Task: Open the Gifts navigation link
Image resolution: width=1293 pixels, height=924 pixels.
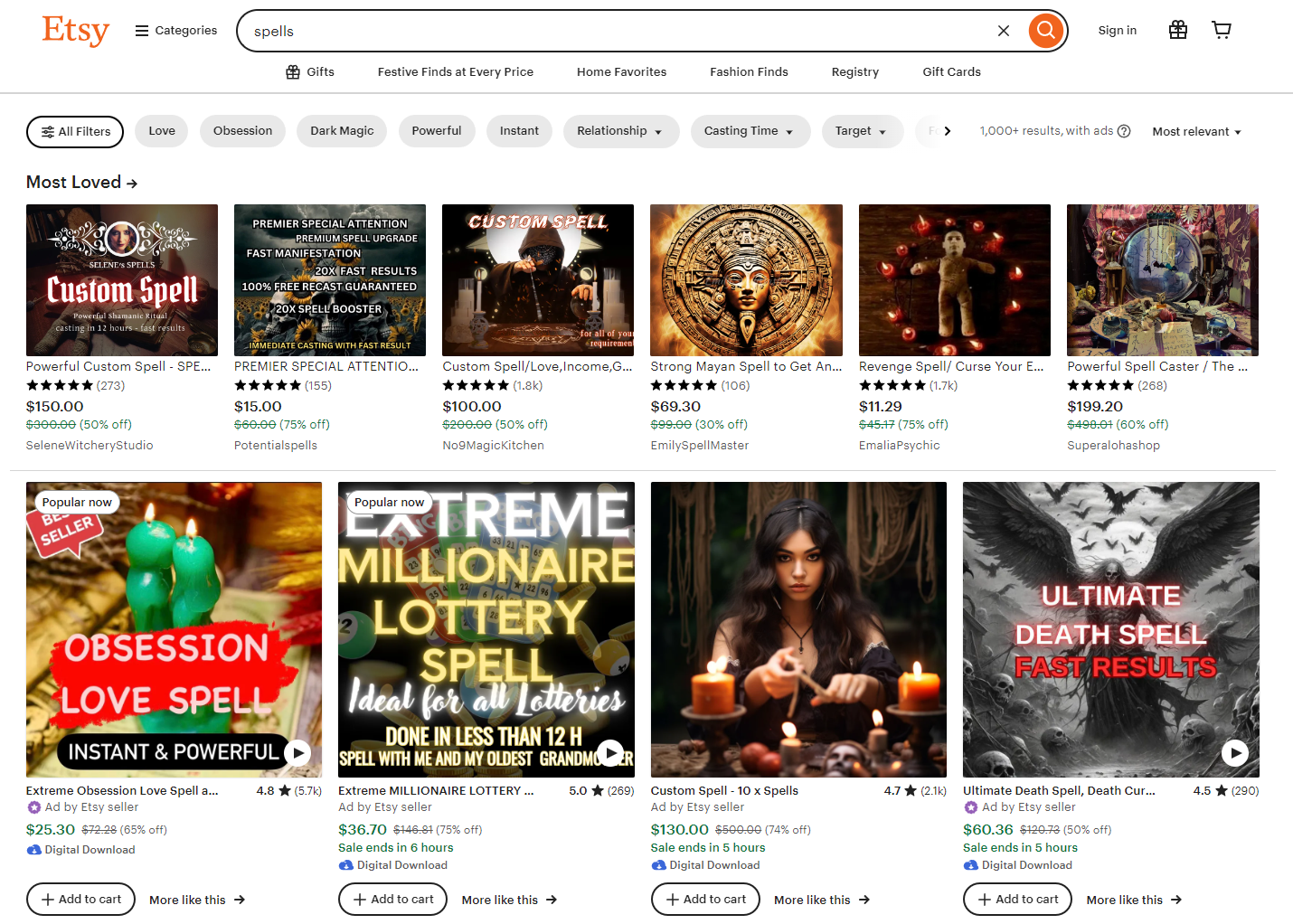Action: (310, 72)
